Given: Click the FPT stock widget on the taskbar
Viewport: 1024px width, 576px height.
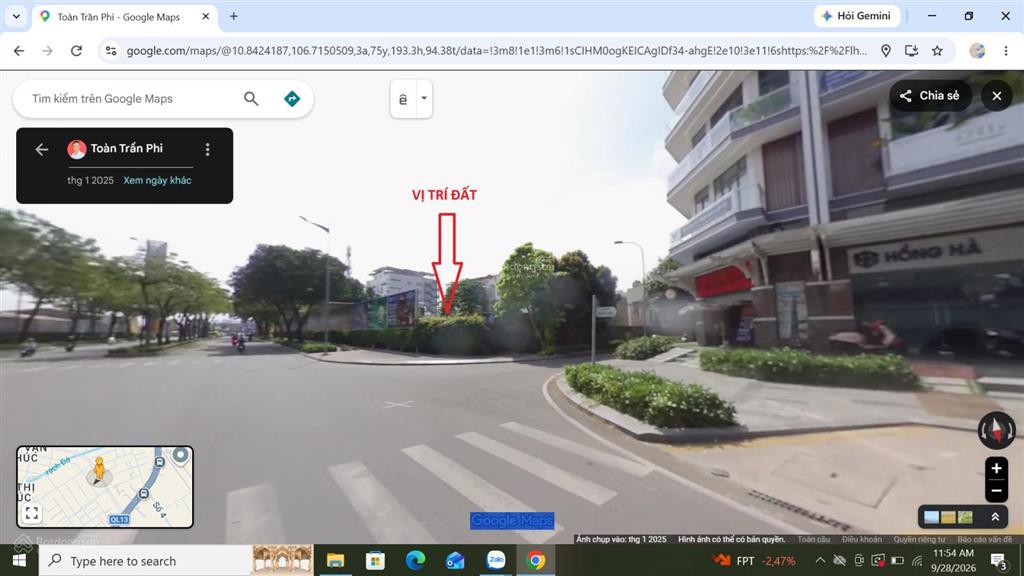Looking at the screenshot, I should pyautogui.click(x=754, y=560).
